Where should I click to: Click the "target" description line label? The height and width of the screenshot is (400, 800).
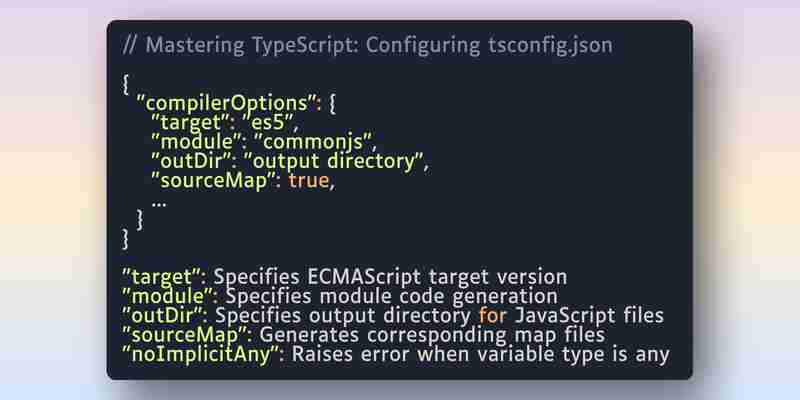point(163,278)
